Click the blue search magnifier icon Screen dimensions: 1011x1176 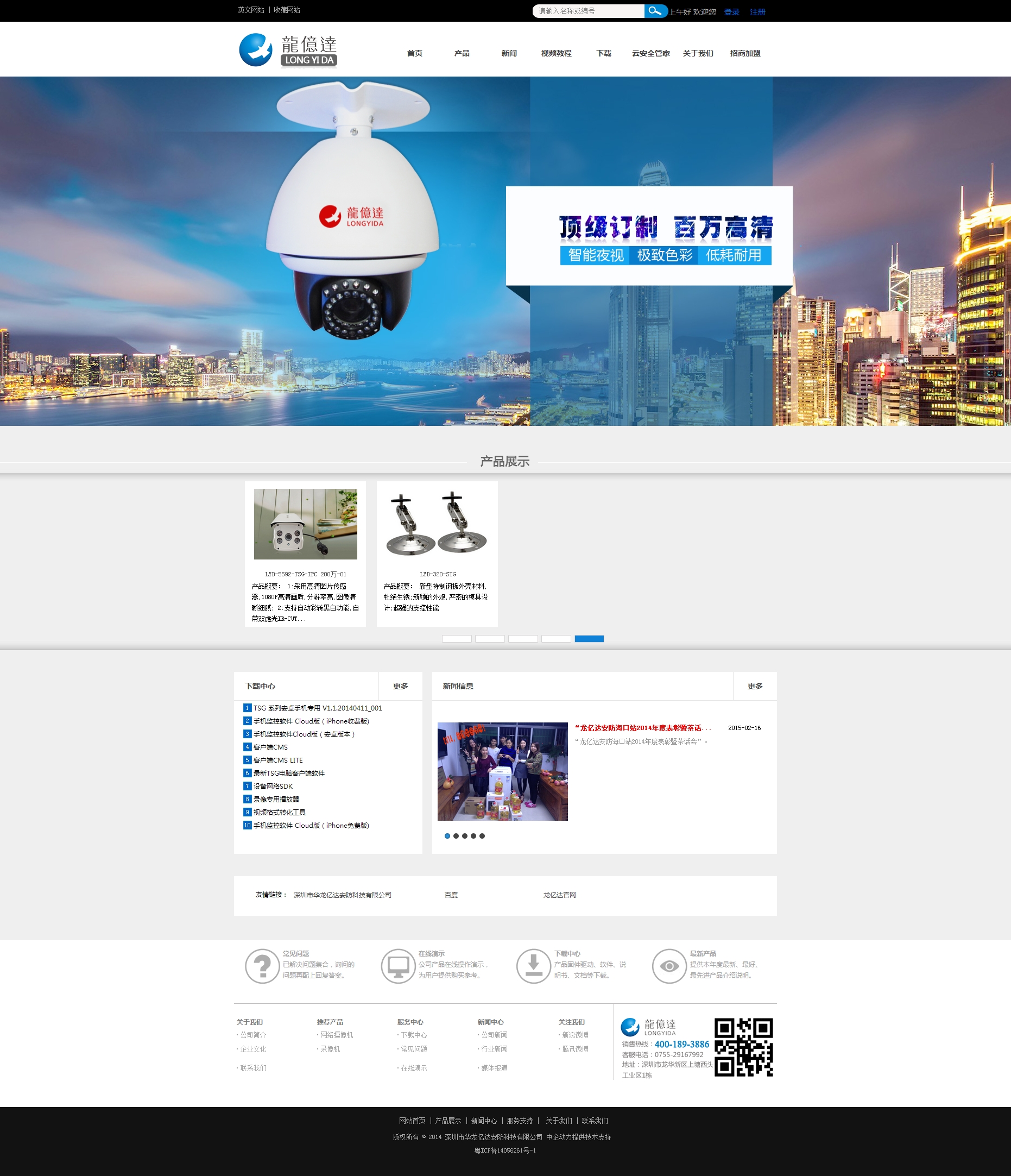click(655, 11)
